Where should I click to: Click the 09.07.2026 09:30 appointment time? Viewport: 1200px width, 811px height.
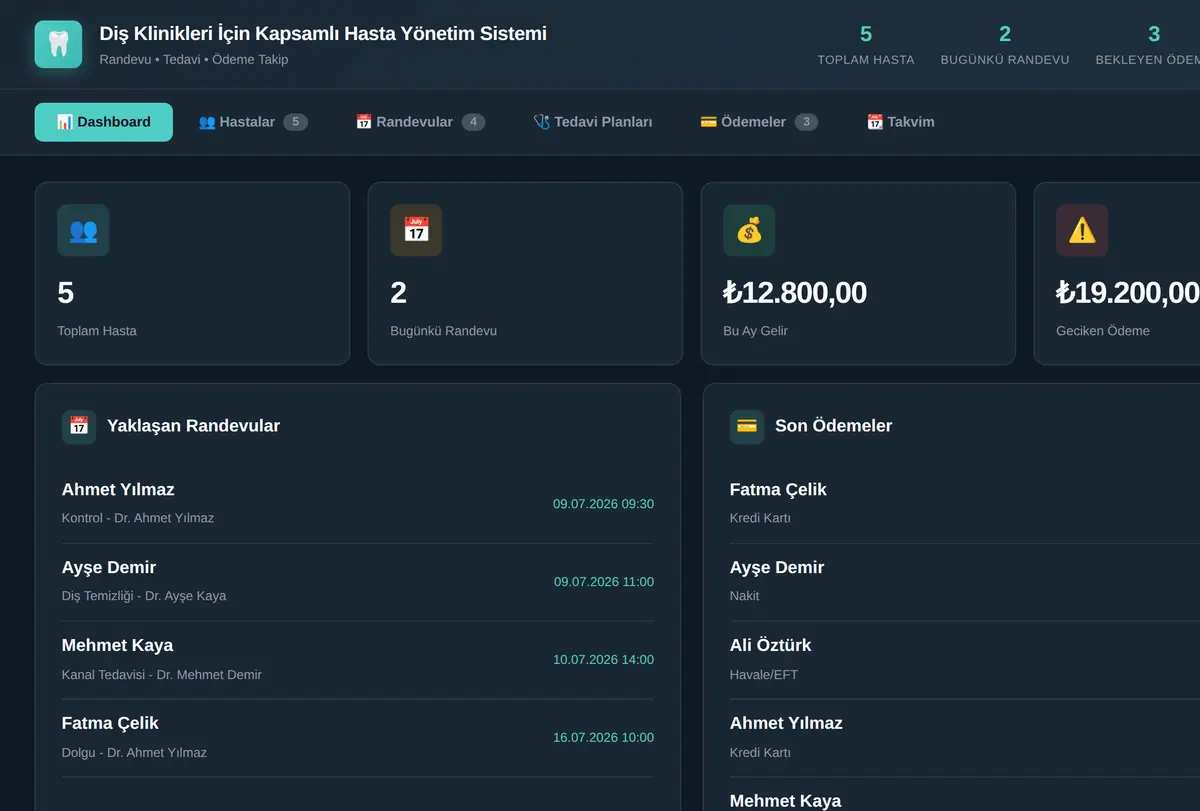pos(603,504)
